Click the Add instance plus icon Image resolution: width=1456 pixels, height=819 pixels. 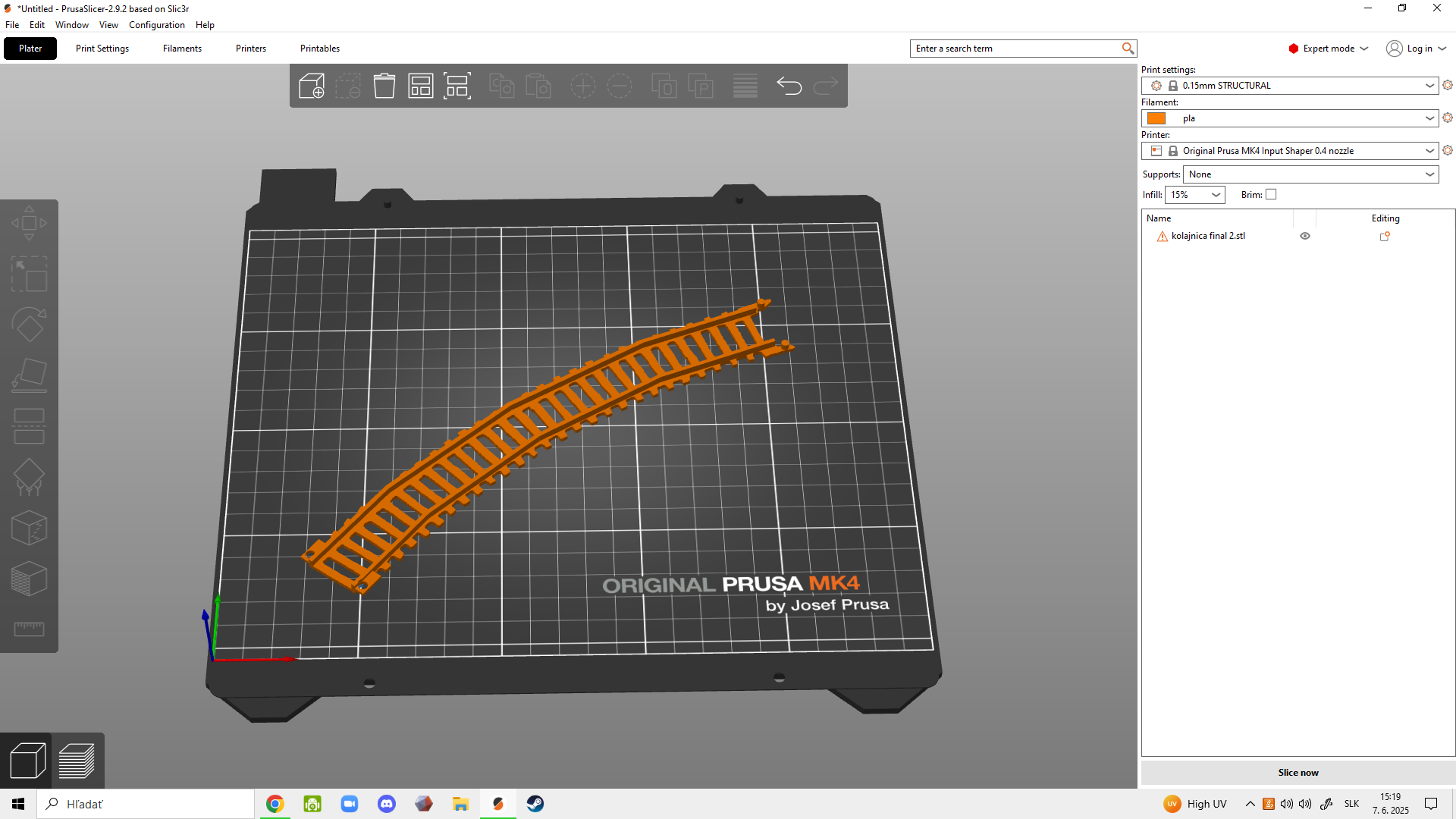583,86
